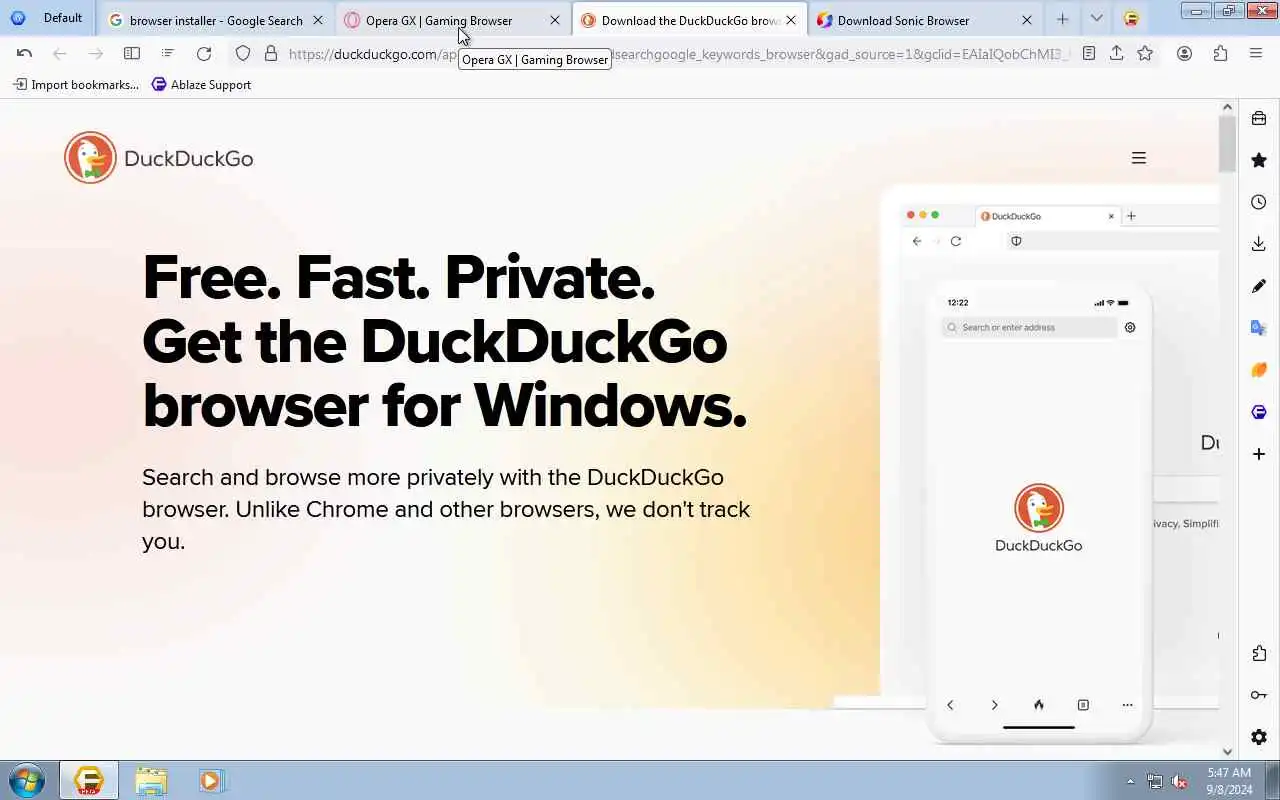Open Windows Explorer folder in taskbar
This screenshot has height=800, width=1280.
click(151, 780)
